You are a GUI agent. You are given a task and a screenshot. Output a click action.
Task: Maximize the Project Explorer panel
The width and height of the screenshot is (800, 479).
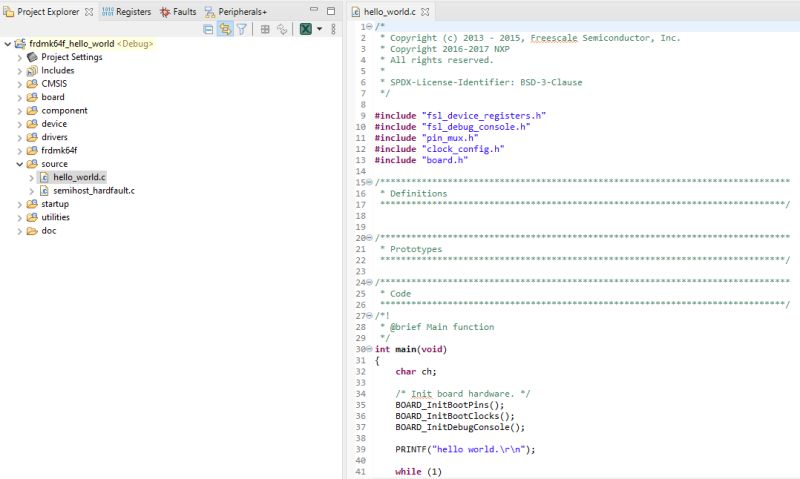(331, 11)
